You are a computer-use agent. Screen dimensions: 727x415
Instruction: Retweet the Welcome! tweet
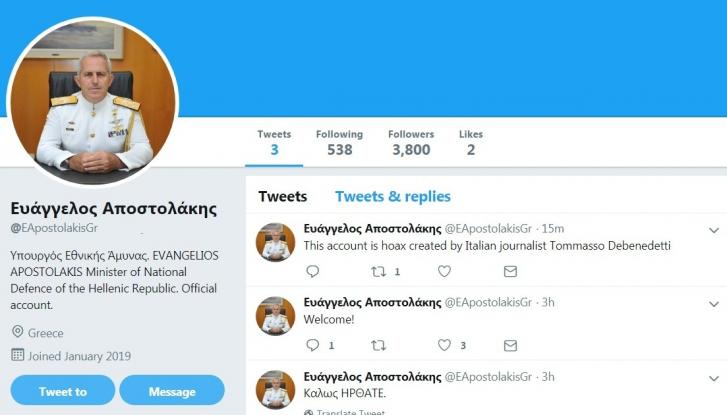tap(379, 345)
